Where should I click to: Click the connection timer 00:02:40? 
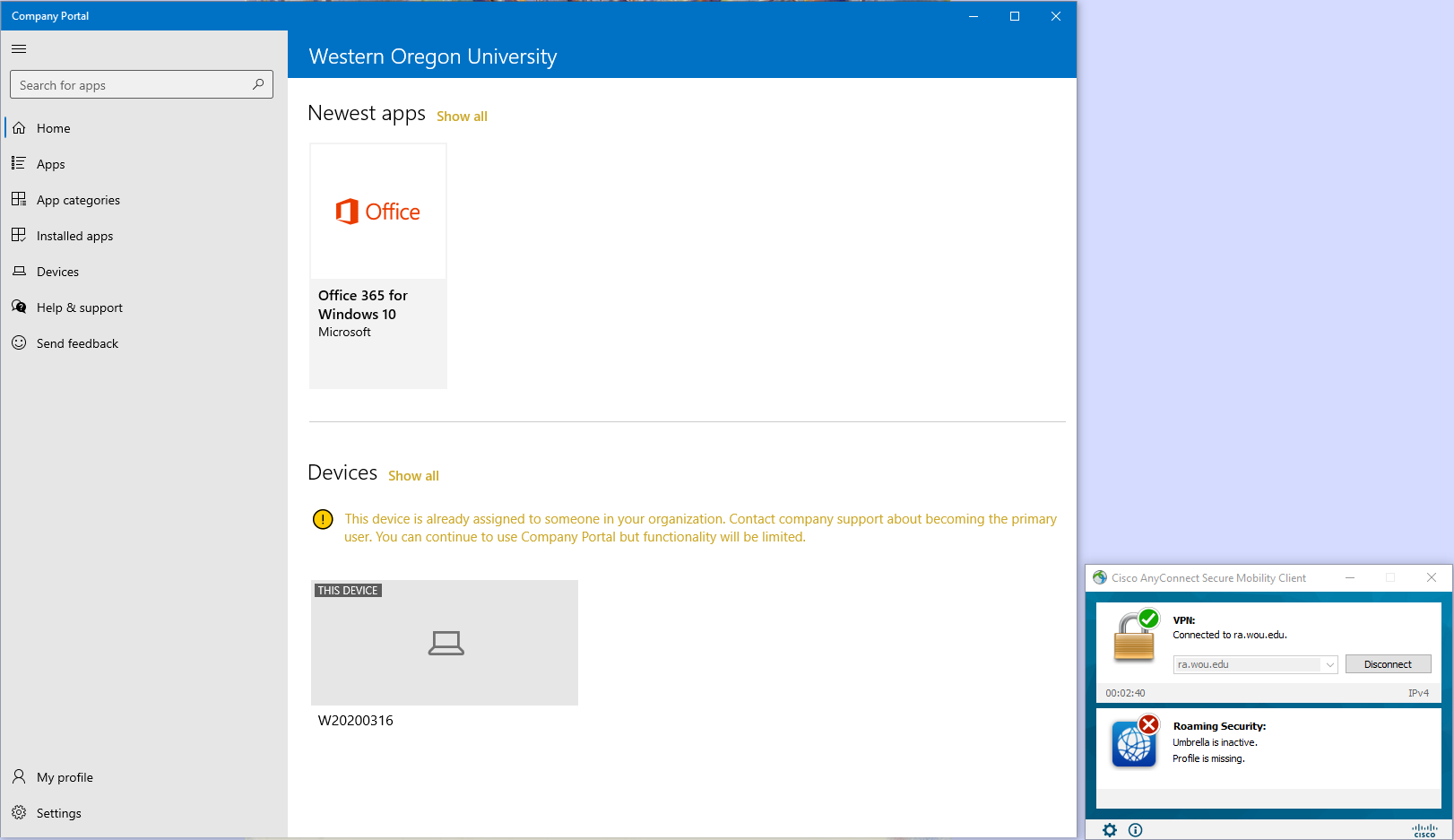[1125, 693]
